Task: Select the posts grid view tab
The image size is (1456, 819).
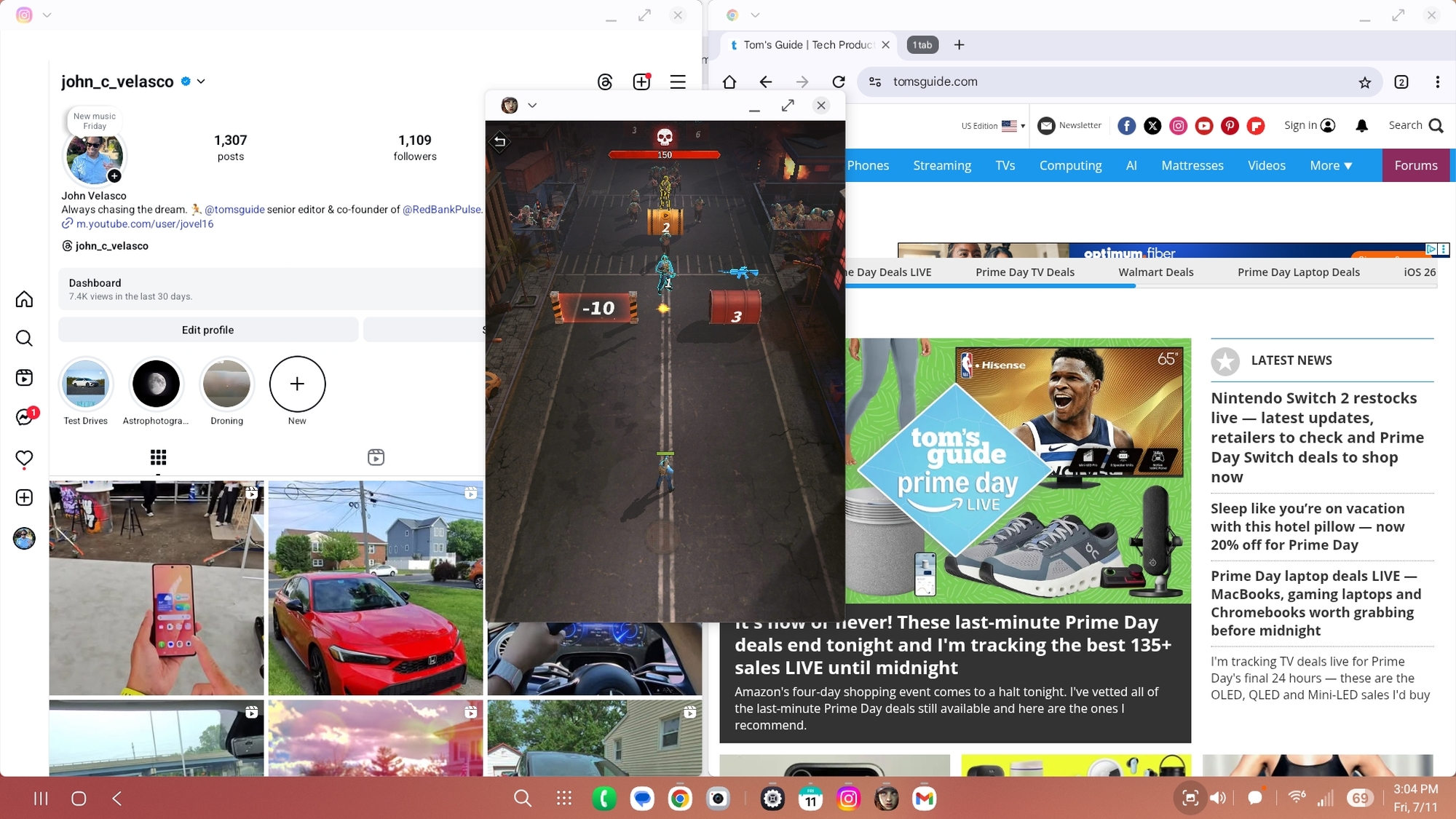Action: tap(158, 457)
